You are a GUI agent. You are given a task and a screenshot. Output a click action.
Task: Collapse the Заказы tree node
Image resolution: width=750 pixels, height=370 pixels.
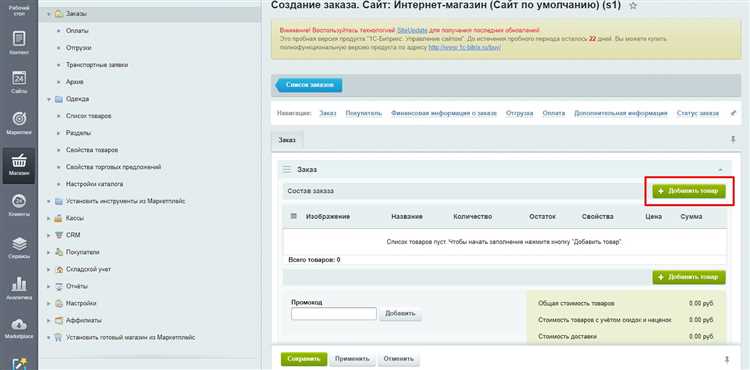click(48, 14)
